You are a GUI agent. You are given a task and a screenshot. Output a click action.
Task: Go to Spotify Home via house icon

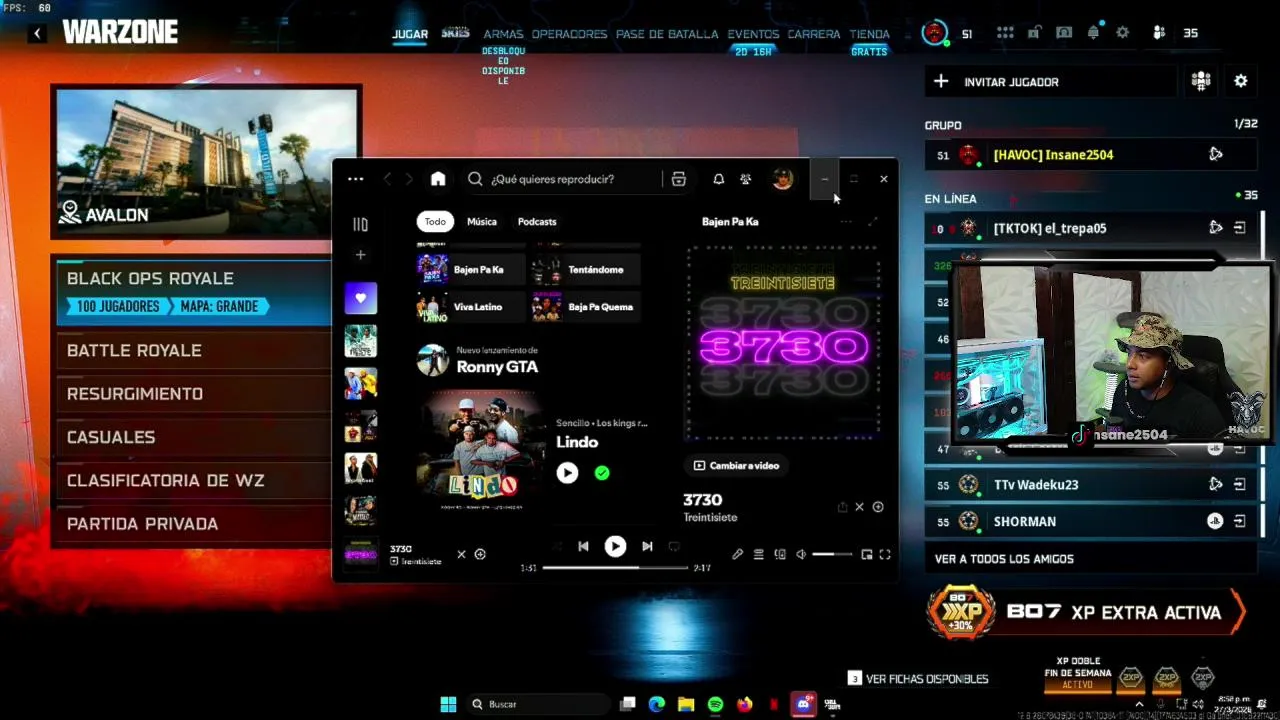pos(438,179)
